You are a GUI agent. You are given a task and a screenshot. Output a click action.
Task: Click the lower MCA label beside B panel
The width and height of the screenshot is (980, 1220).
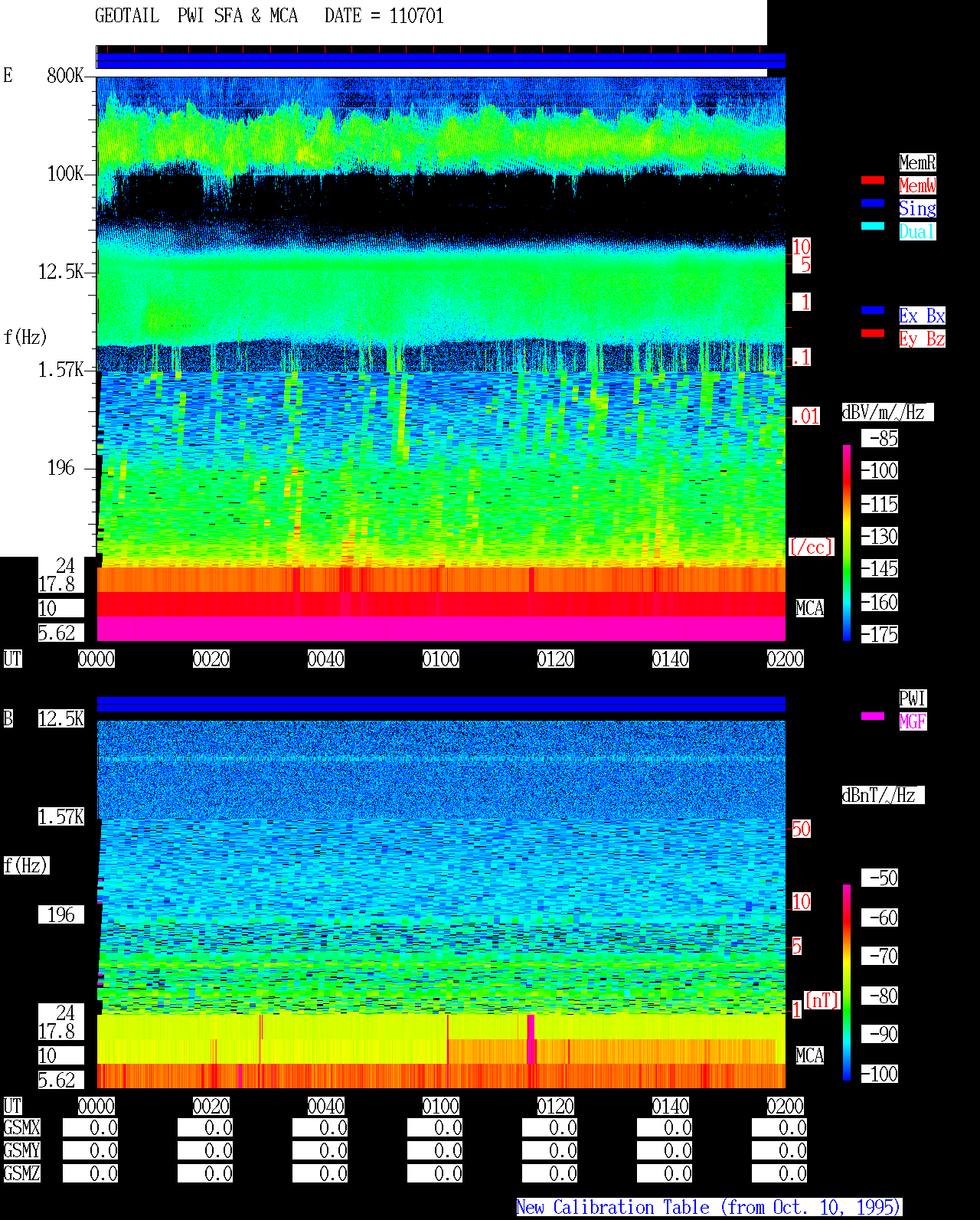click(810, 1055)
